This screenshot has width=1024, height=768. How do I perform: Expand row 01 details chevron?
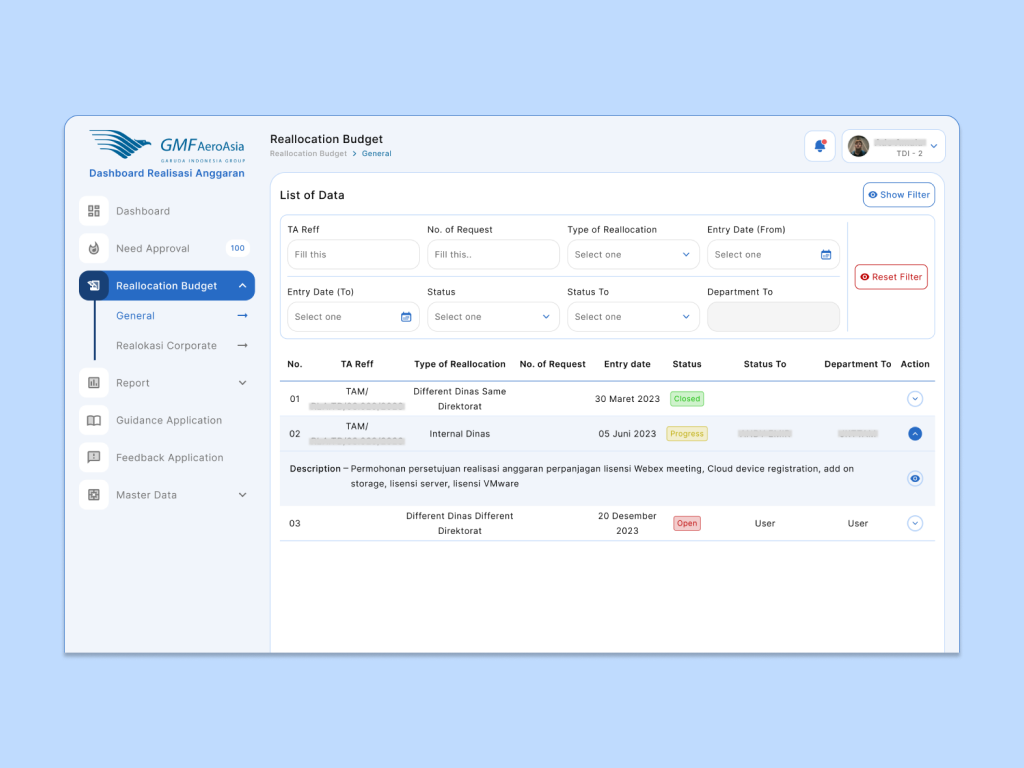click(914, 399)
